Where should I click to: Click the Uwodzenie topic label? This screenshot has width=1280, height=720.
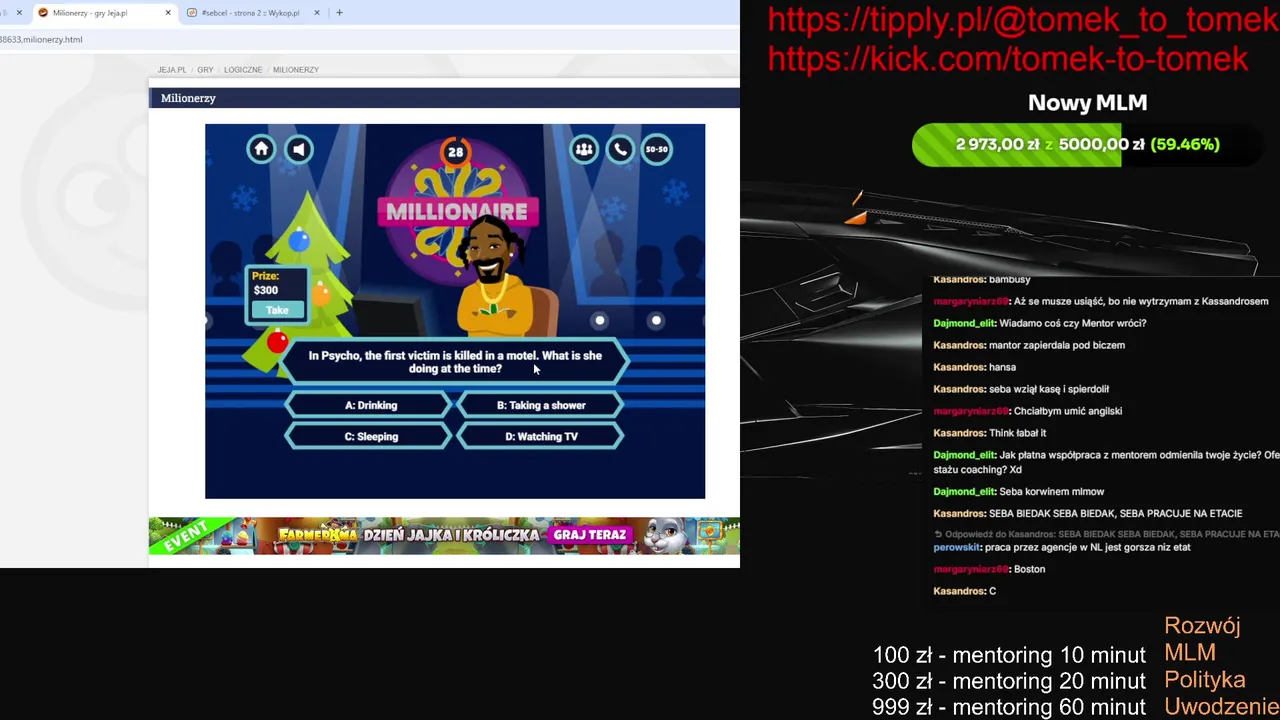click(x=1221, y=707)
